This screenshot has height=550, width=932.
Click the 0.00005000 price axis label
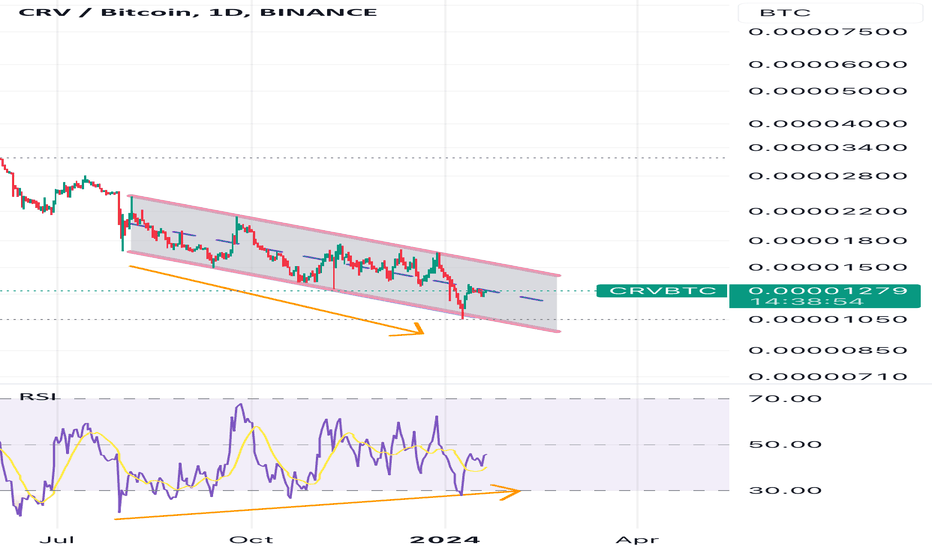click(x=828, y=91)
